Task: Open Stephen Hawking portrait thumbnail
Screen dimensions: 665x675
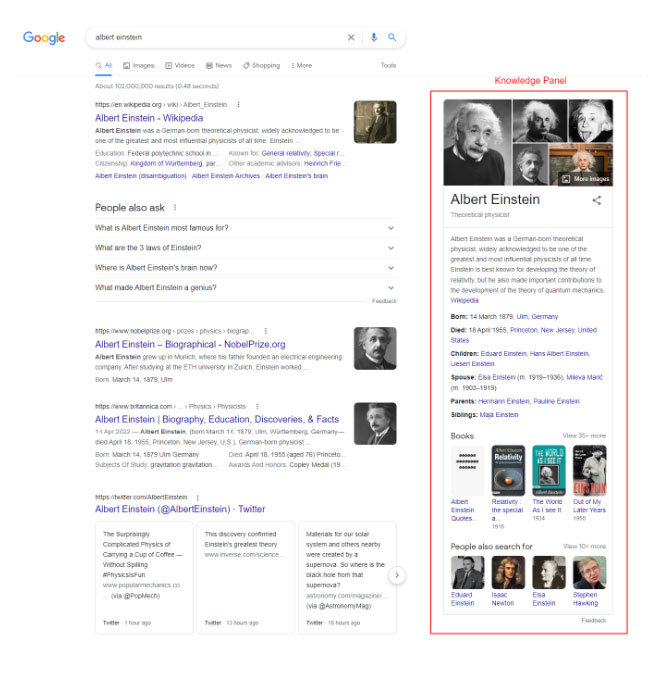Action: 590,572
